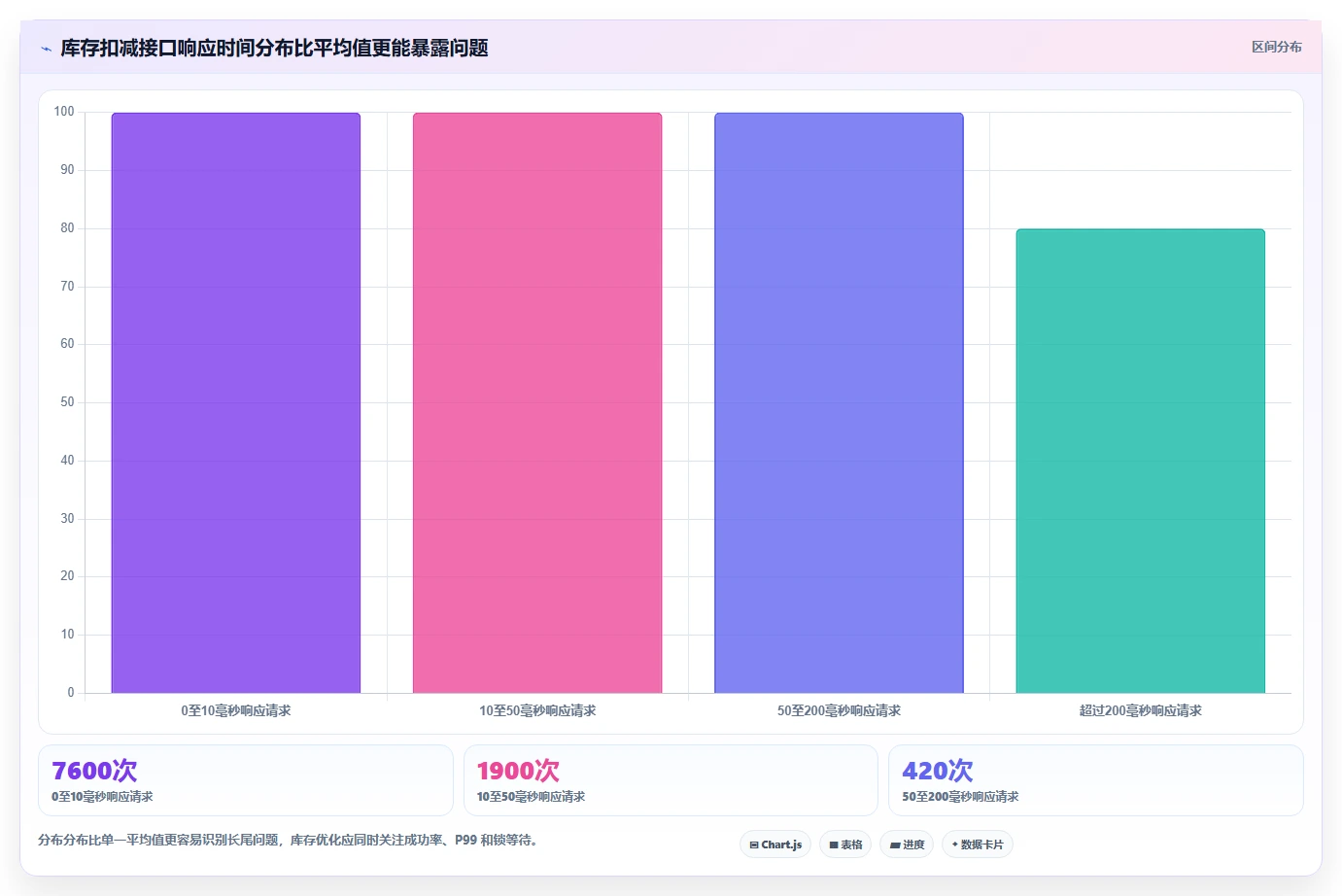Click the y-axis value 50
1342x896 pixels.
tap(67, 402)
